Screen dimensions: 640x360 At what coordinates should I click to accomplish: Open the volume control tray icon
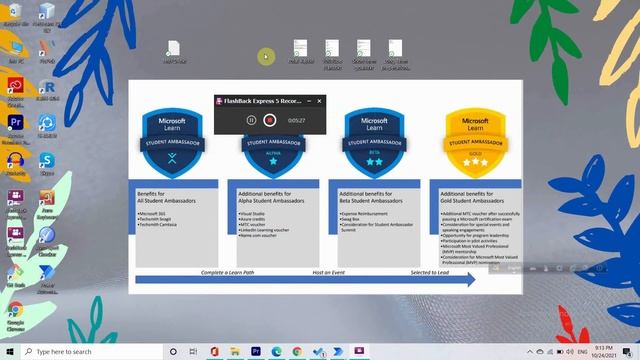570,352
